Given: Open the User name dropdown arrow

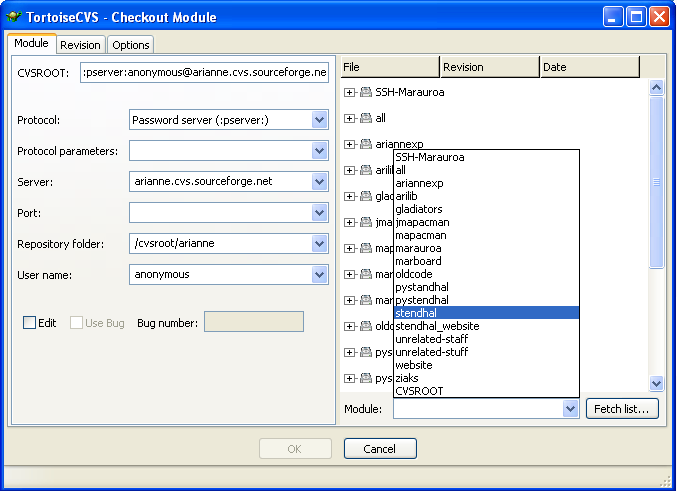Looking at the screenshot, I should point(319,274).
